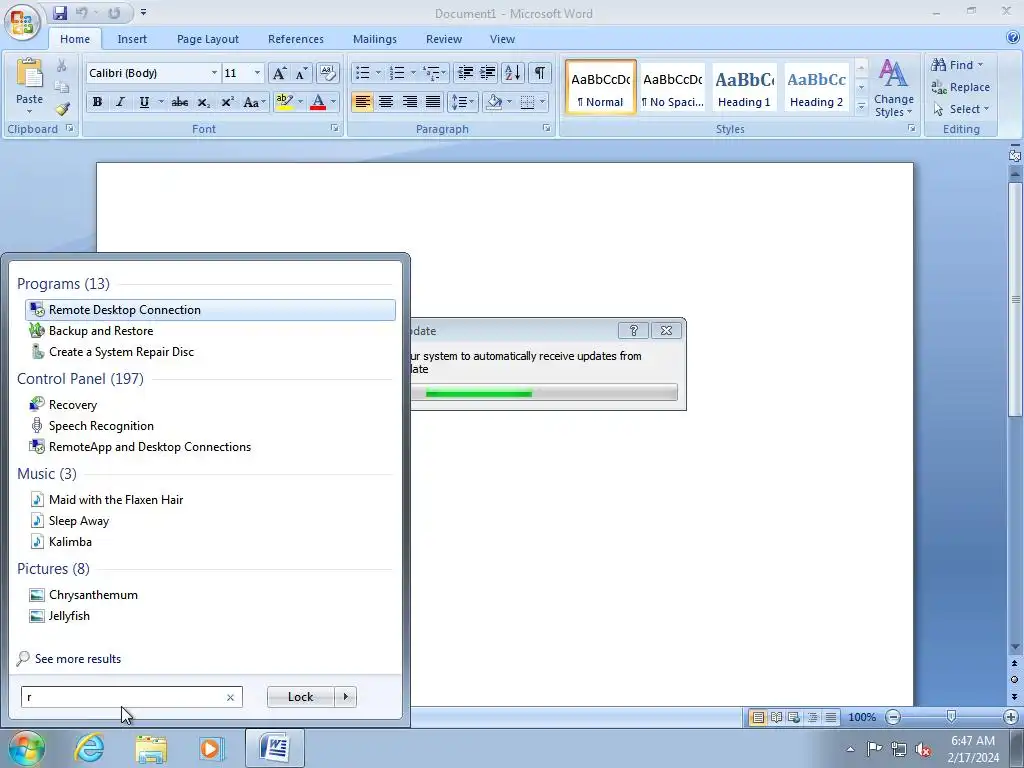
Task: Toggle Bold formatting
Action: click(97, 103)
